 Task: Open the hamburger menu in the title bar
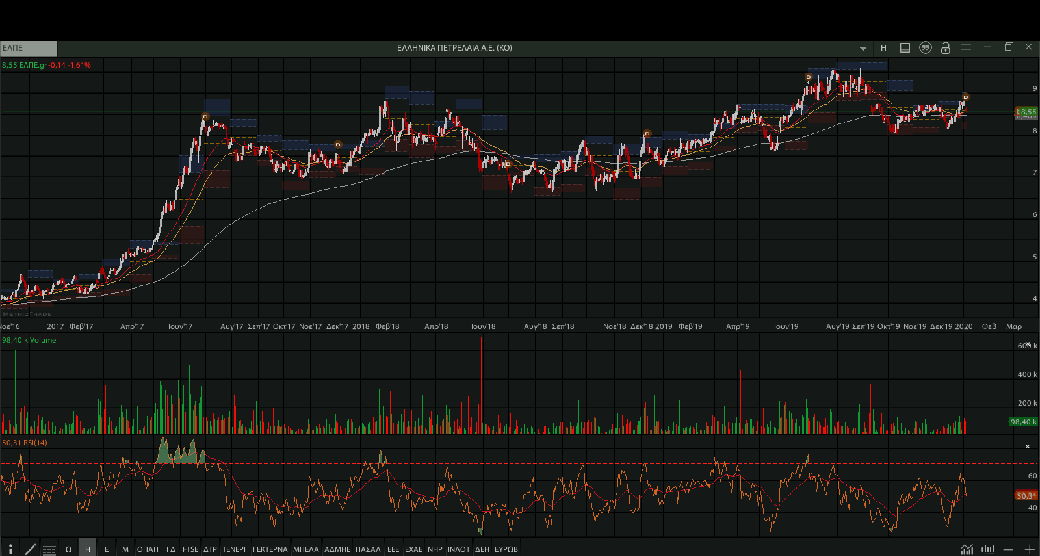click(x=965, y=47)
